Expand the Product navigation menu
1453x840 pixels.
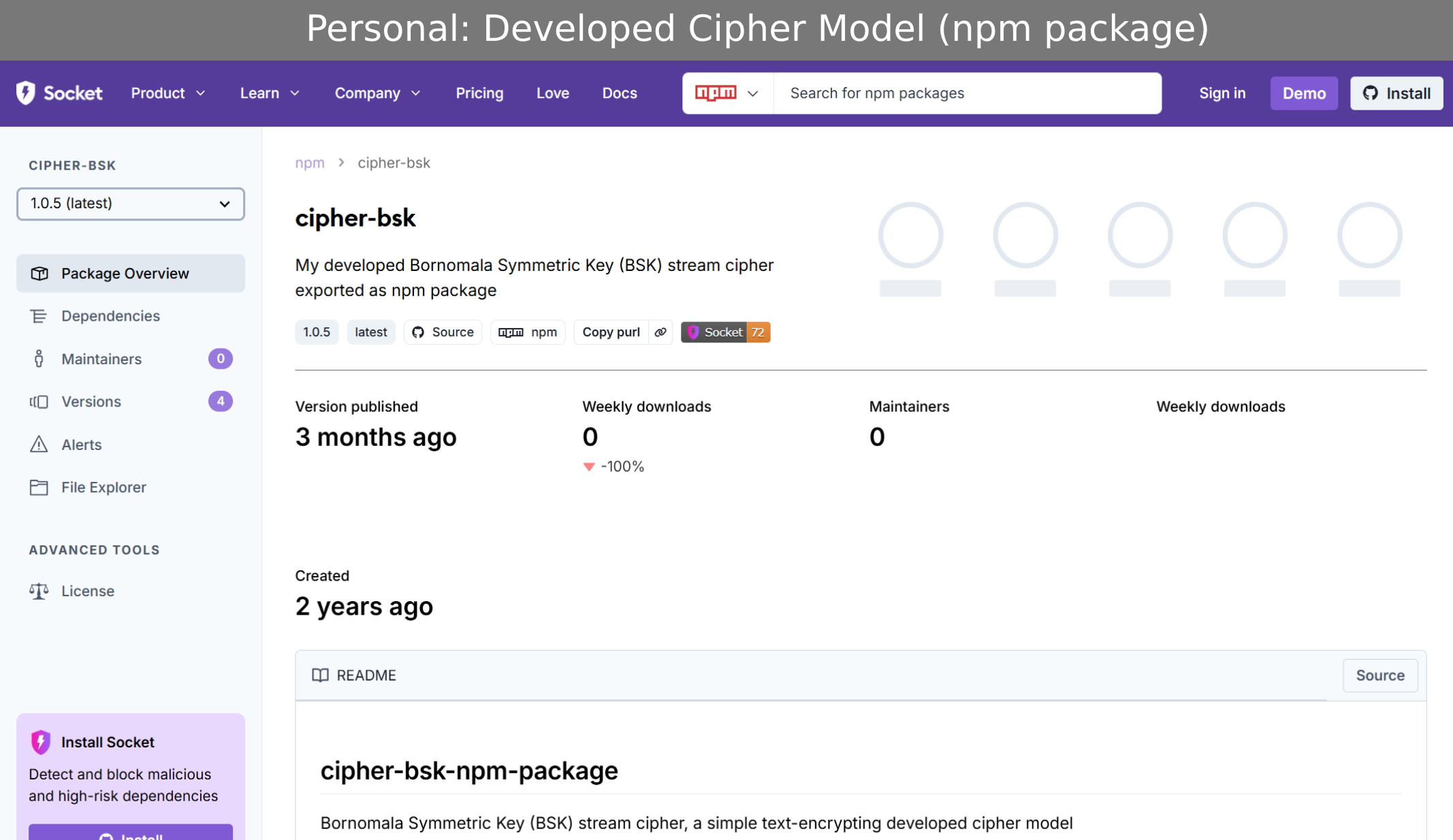(x=167, y=93)
